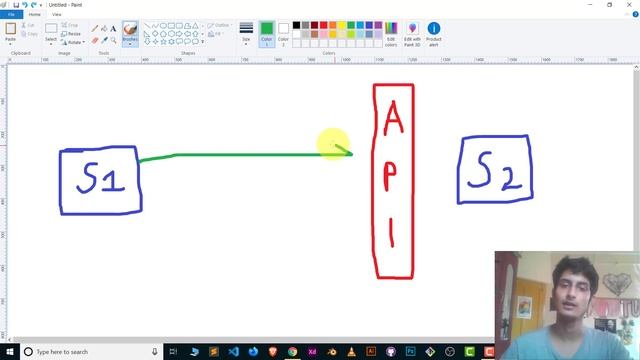The image size is (640, 360).
Task: Pick the purple color swatch
Action: click(378, 25)
